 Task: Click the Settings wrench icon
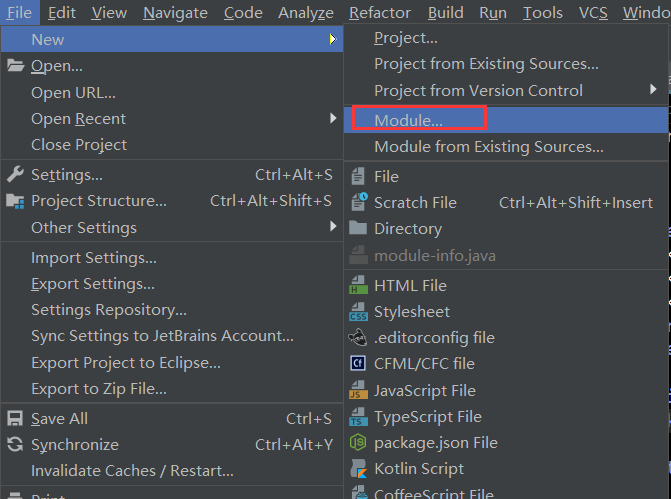click(15, 175)
